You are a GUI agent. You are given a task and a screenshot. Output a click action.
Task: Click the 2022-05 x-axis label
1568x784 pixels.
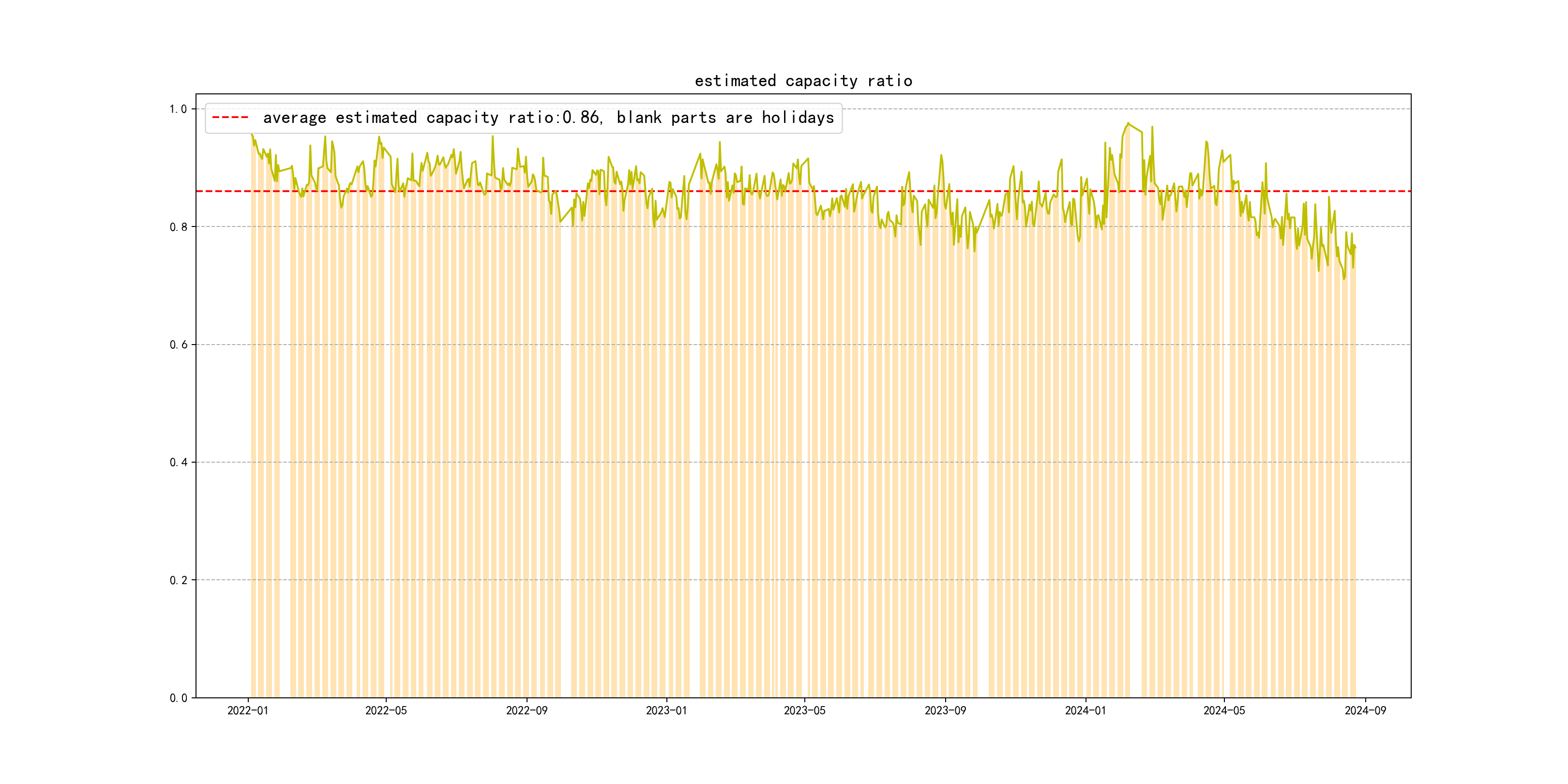pos(386,710)
